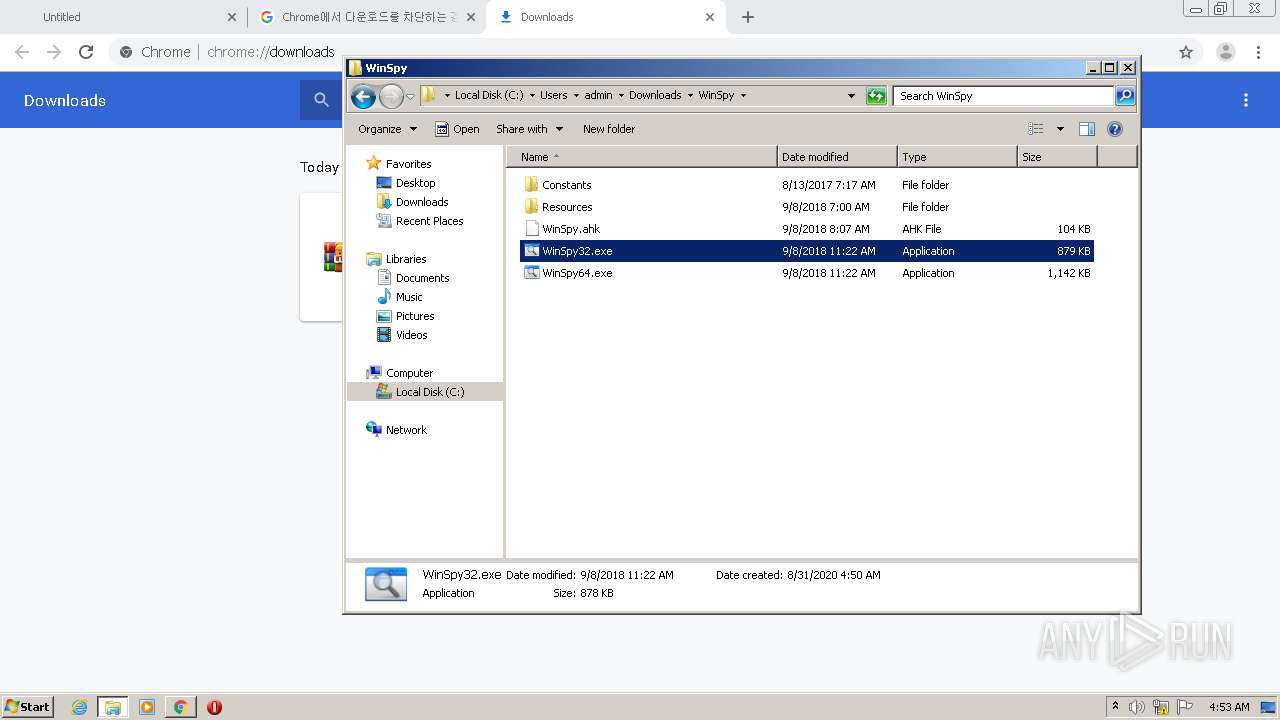Sort files by Name column
The width and height of the screenshot is (1280, 720).
pos(641,157)
